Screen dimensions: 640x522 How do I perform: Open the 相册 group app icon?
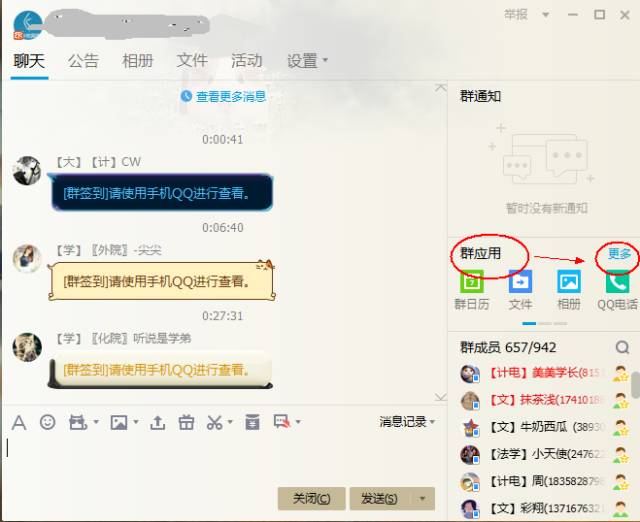tap(569, 282)
